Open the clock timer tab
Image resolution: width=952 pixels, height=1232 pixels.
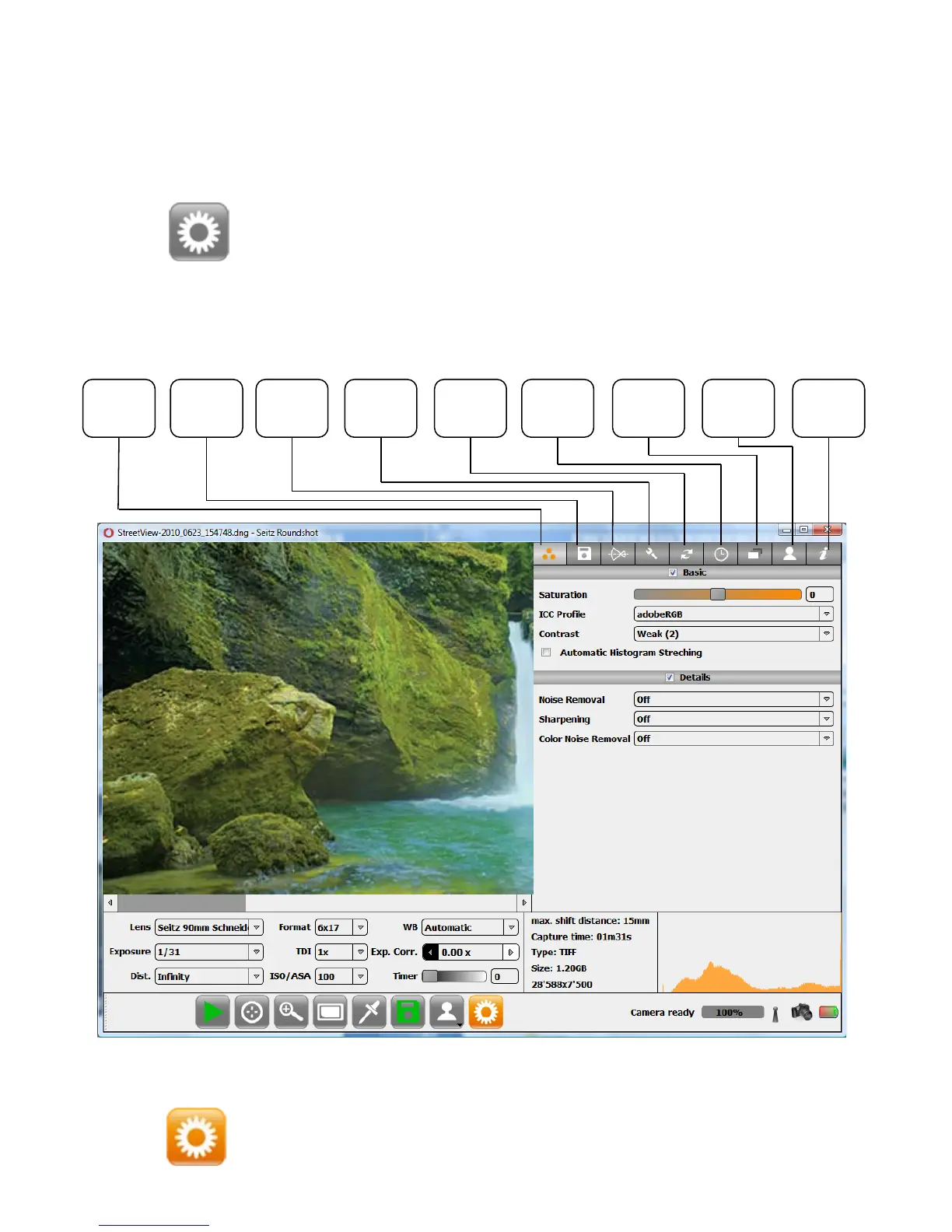pyautogui.click(x=721, y=554)
